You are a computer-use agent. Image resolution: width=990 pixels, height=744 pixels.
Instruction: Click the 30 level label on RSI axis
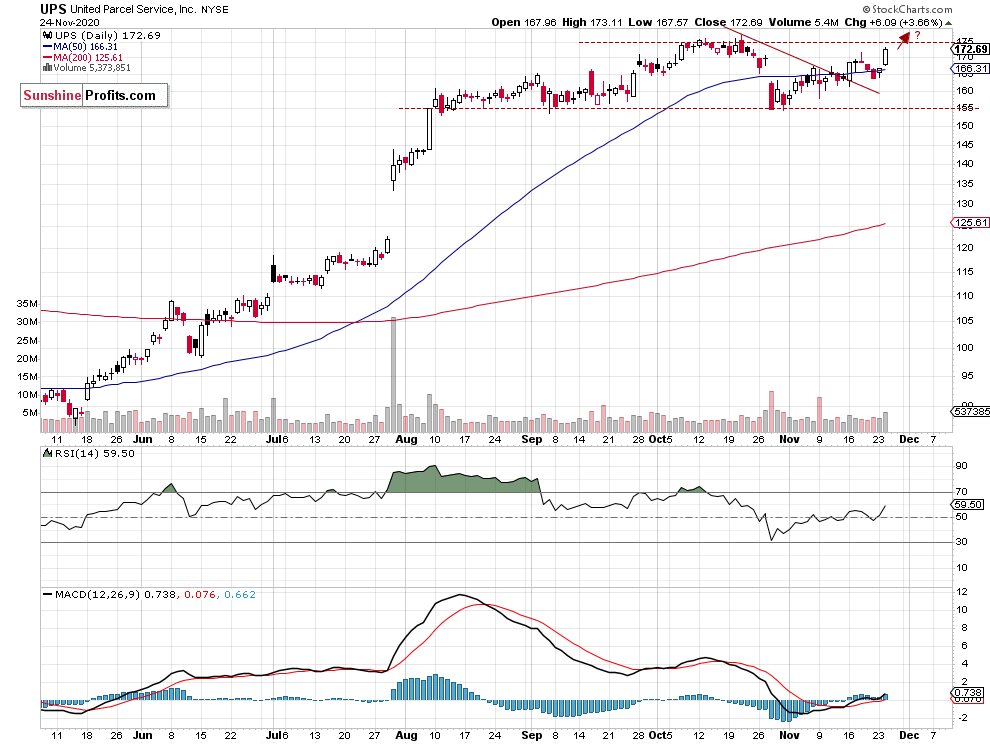961,542
